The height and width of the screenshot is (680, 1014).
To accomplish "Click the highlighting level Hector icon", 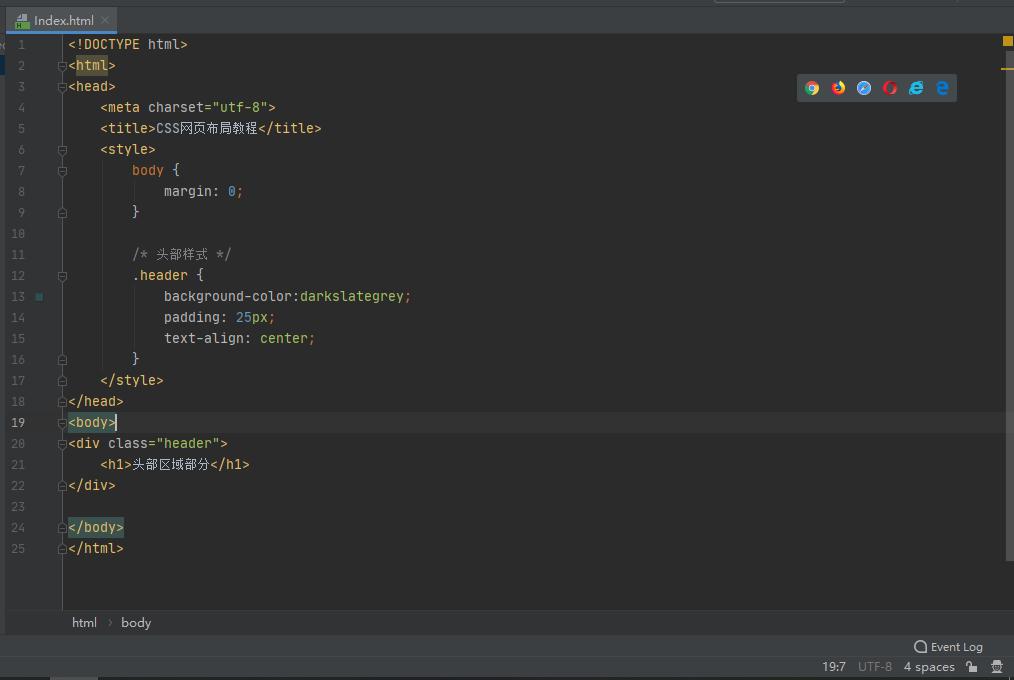I will point(996,666).
